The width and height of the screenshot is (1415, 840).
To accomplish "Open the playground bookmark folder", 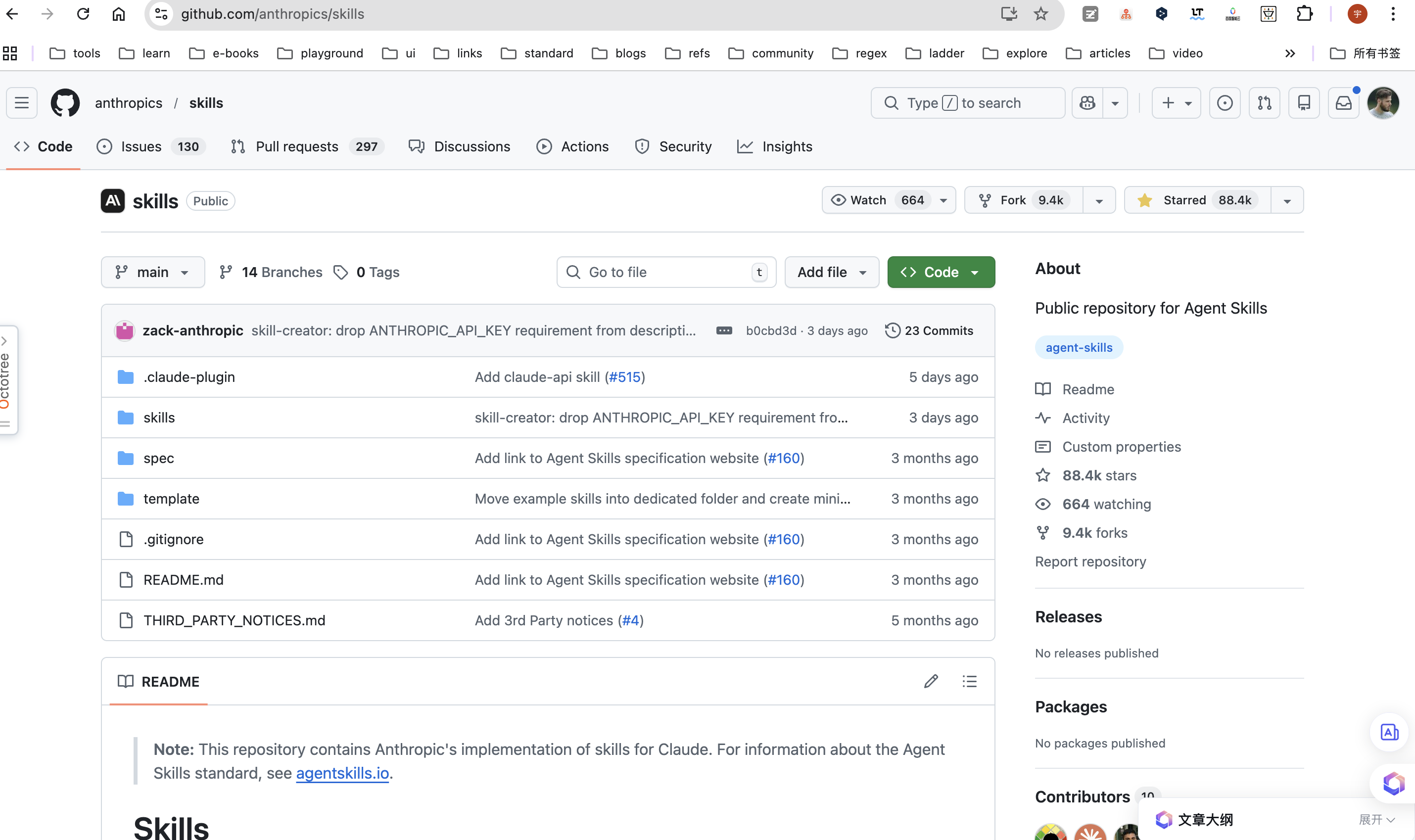I will point(321,53).
